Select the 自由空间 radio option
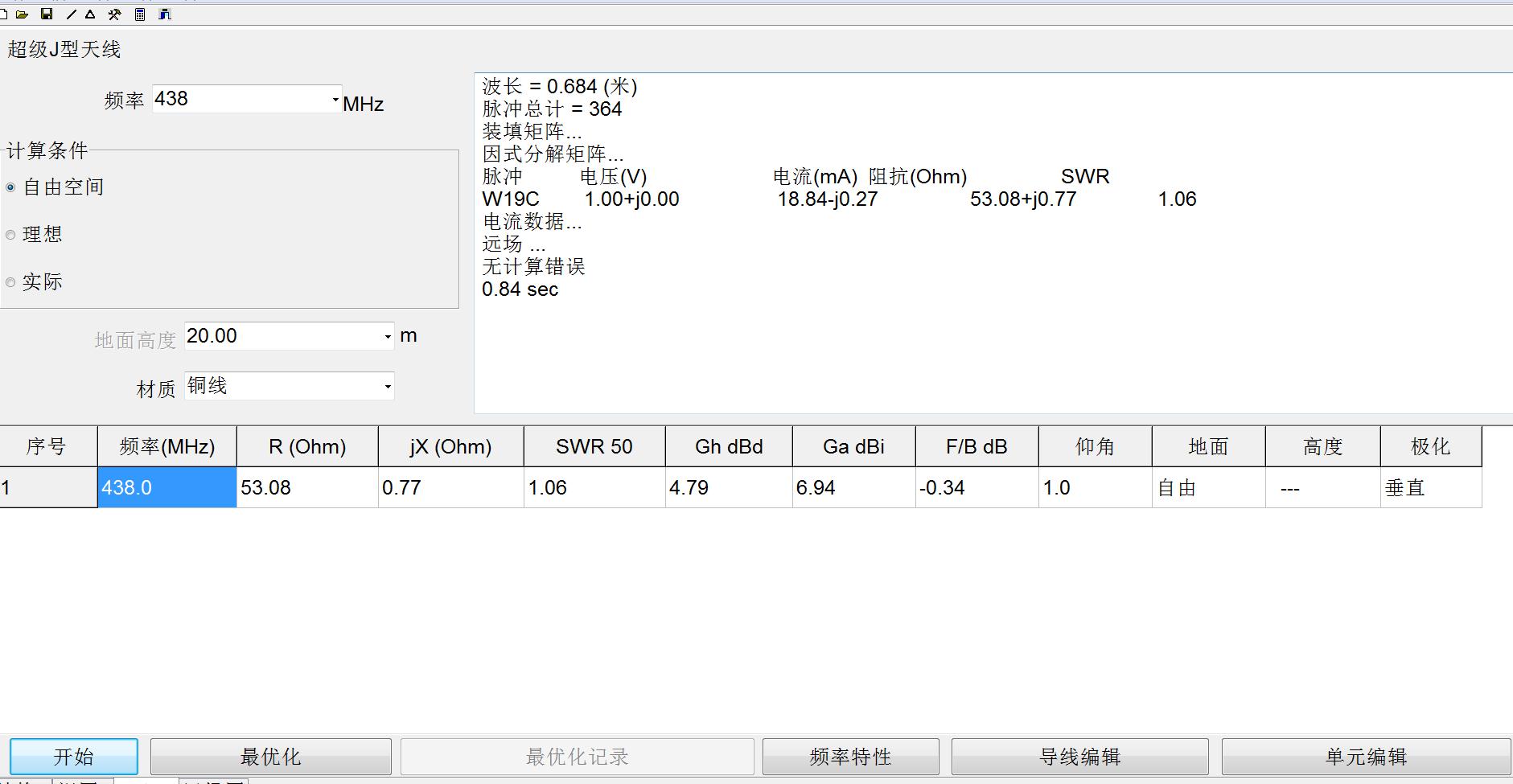Screen dimensions: 1513x784 coord(11,187)
